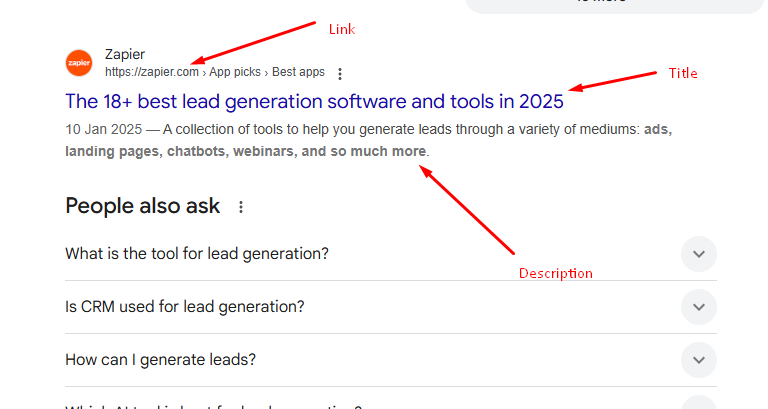Expand partially visible chevron at bottom right
768x409 pixels.
pos(699,403)
